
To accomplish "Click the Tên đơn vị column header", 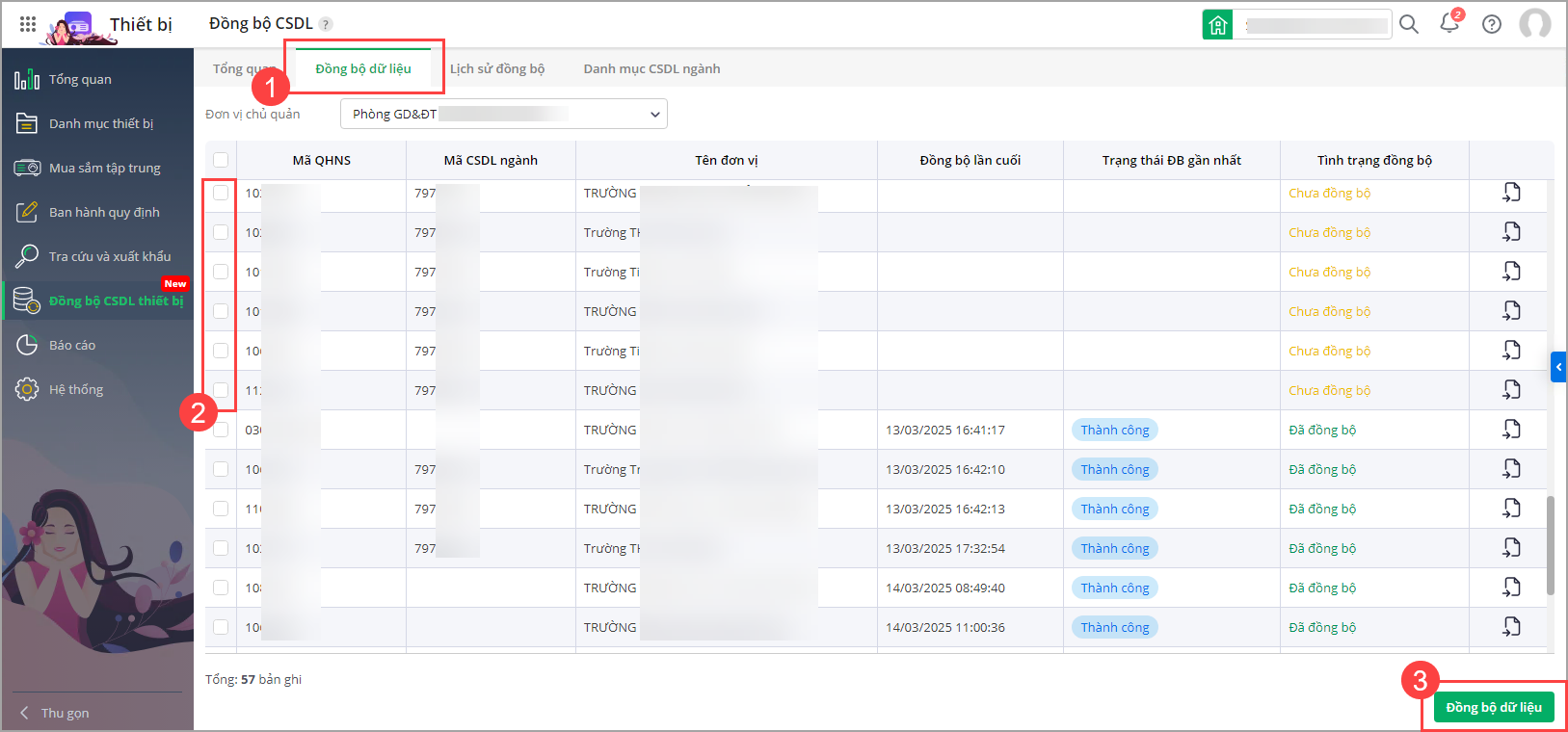I will tap(727, 160).
